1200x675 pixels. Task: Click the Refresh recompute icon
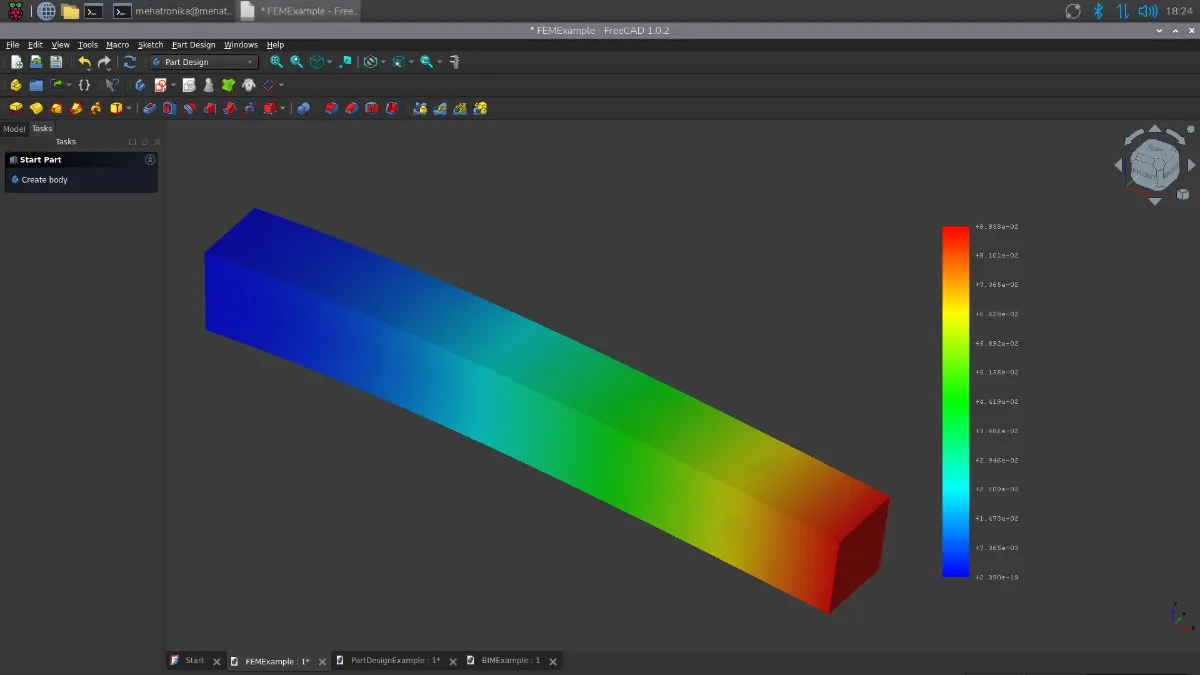(130, 62)
